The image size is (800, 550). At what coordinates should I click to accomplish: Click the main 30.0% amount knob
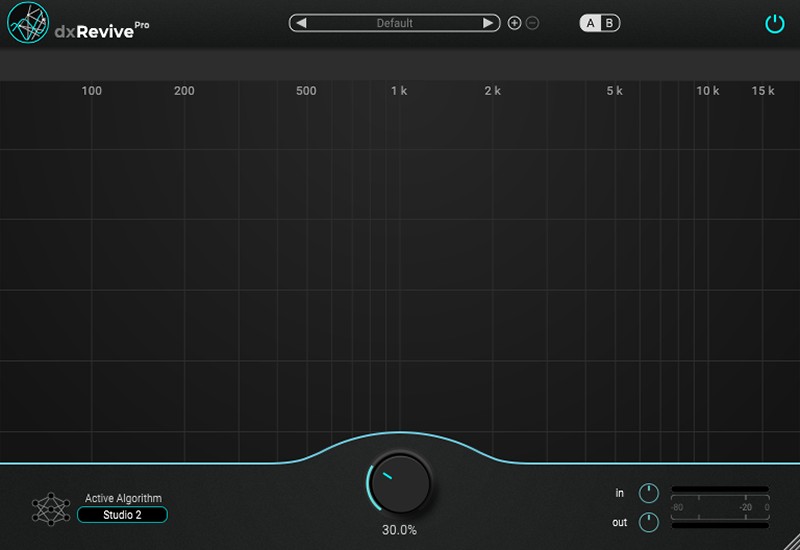click(x=401, y=484)
